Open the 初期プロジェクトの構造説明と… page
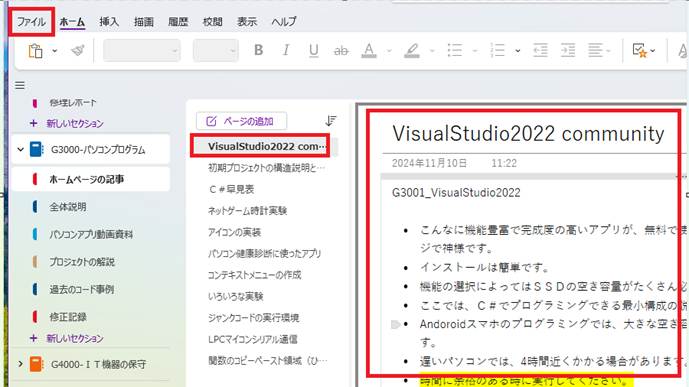Screen dimensions: 689x387 point(266,168)
